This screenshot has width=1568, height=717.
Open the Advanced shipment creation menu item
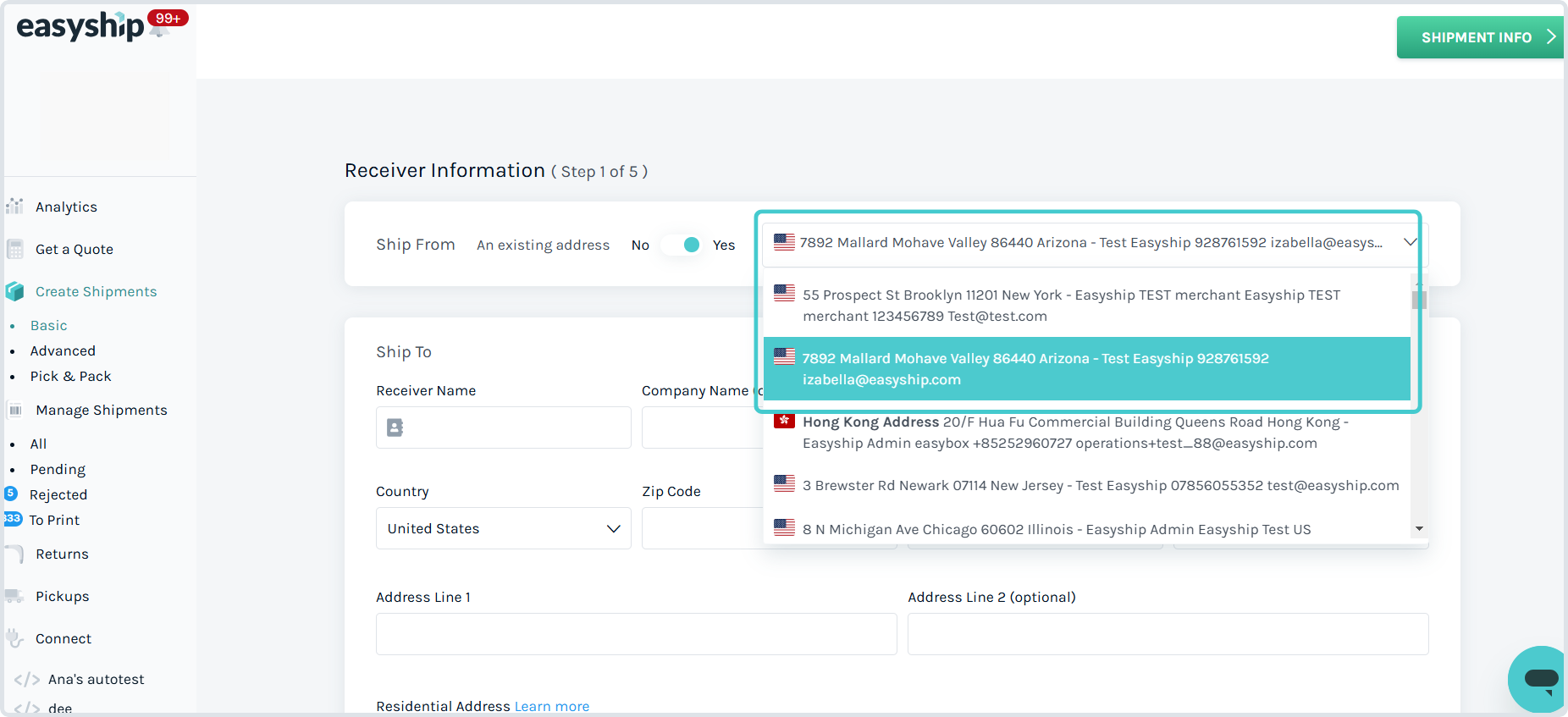click(x=63, y=350)
